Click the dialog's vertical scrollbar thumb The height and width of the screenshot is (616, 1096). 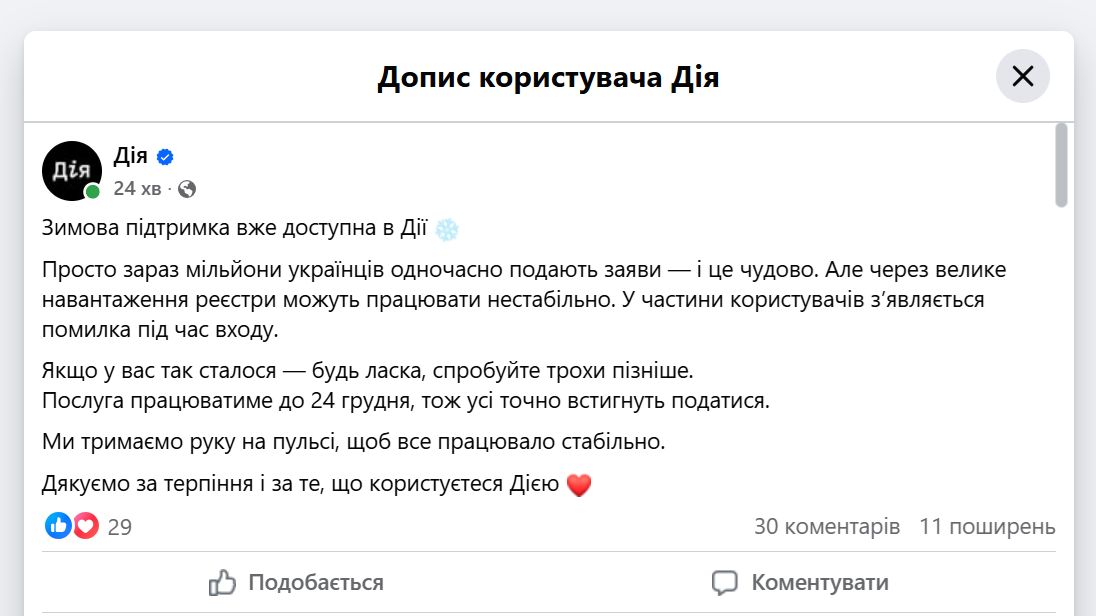(1061, 165)
